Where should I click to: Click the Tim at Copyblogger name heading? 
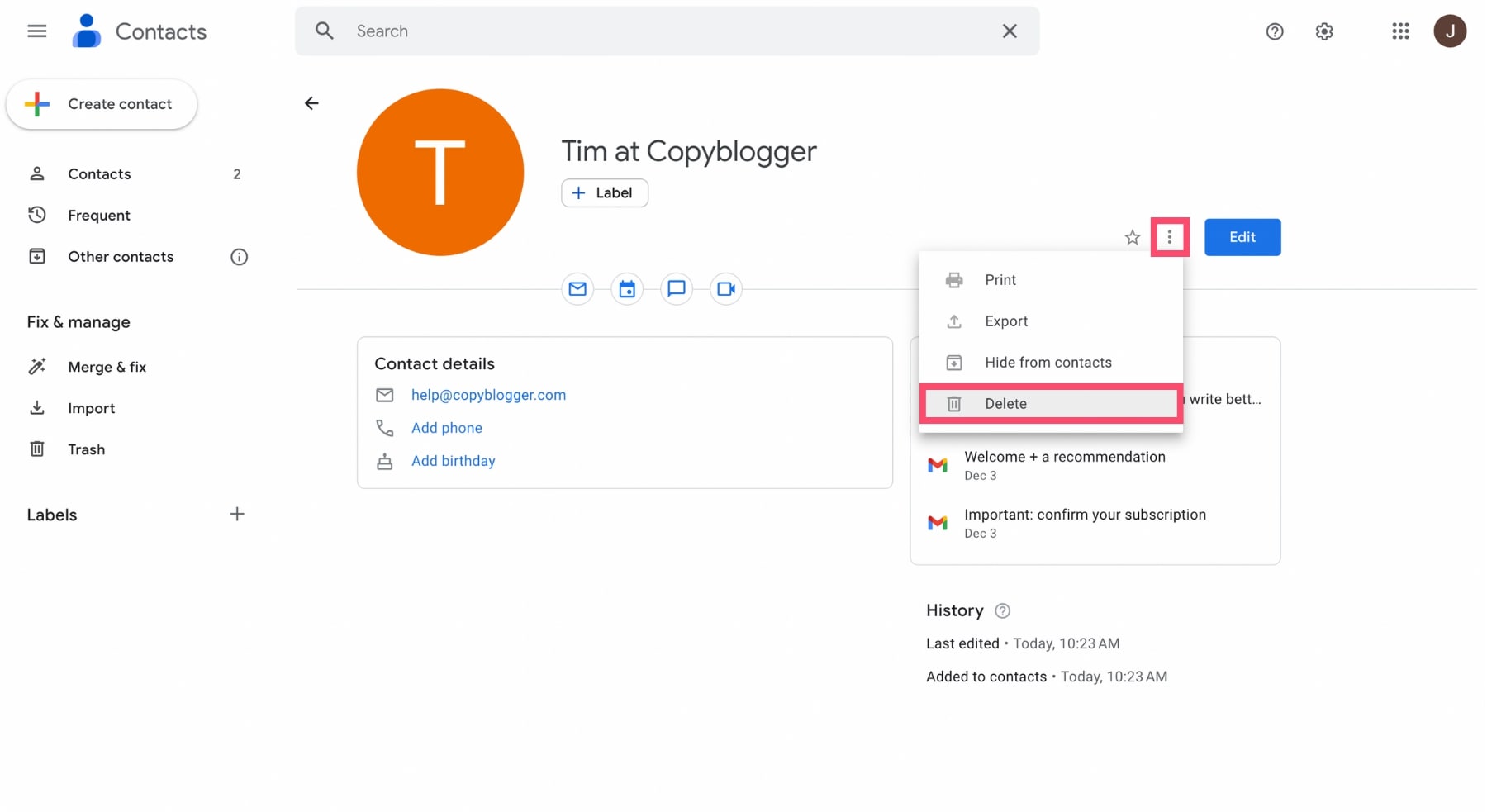tap(689, 151)
